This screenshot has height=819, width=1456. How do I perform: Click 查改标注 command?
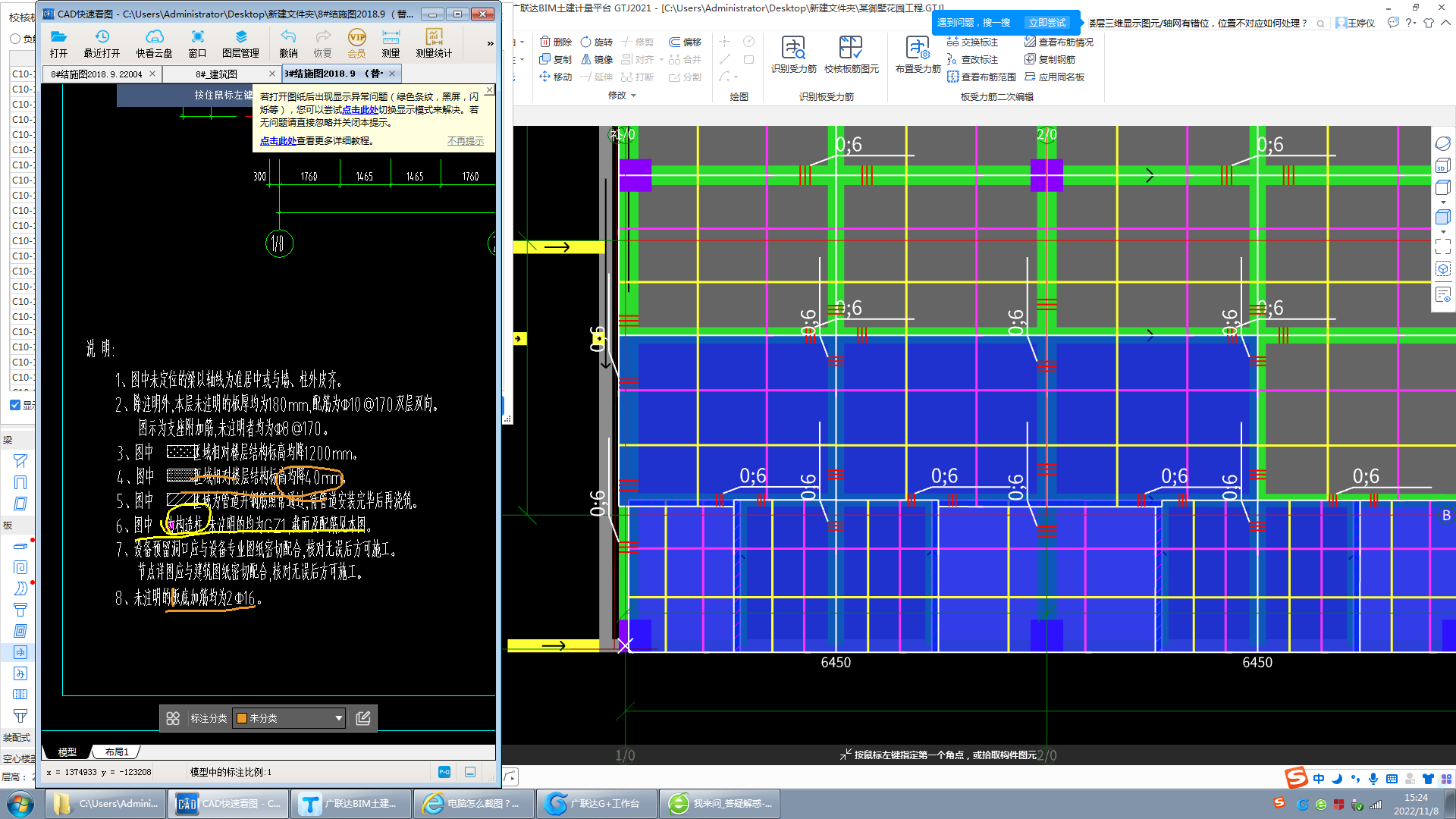972,59
